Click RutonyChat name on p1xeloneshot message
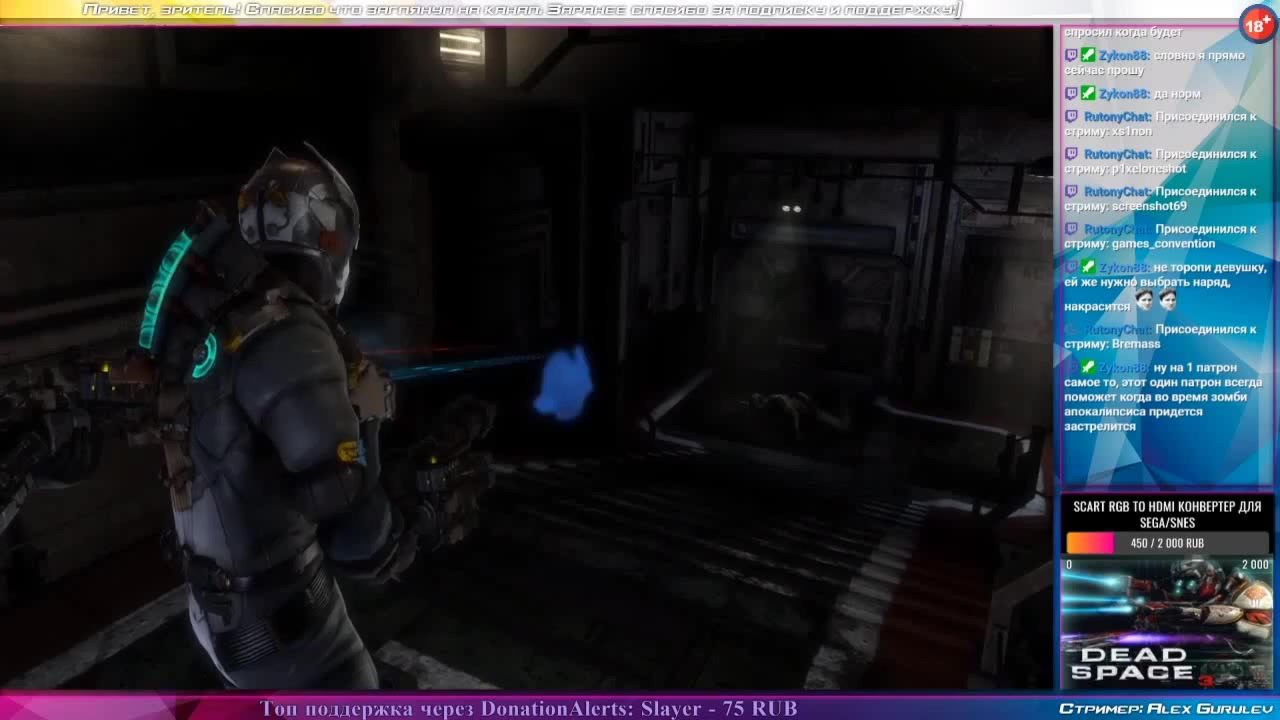This screenshot has height=720, width=1280. (1118, 154)
